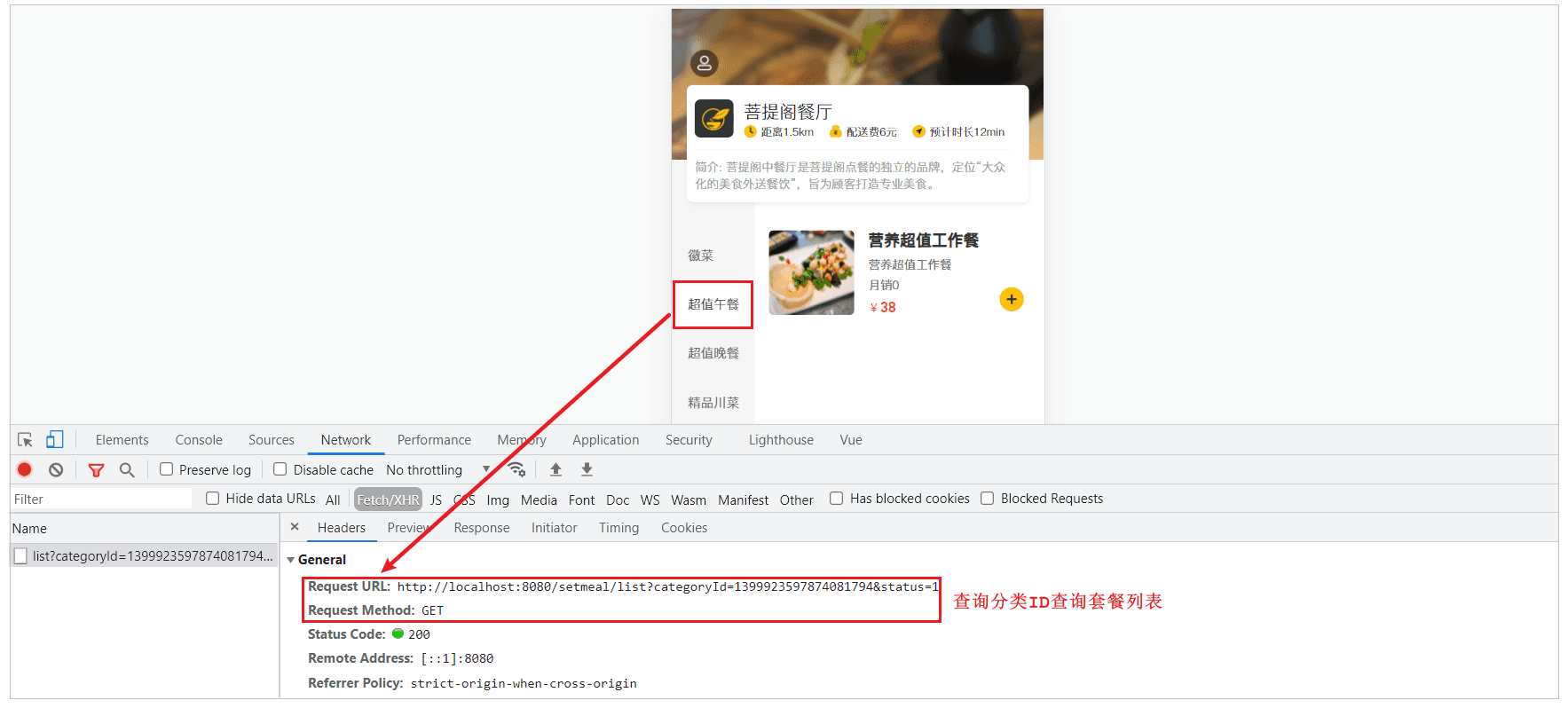Export HAR file with download arrow
This screenshot has height=708, width=1568.
[x=587, y=469]
